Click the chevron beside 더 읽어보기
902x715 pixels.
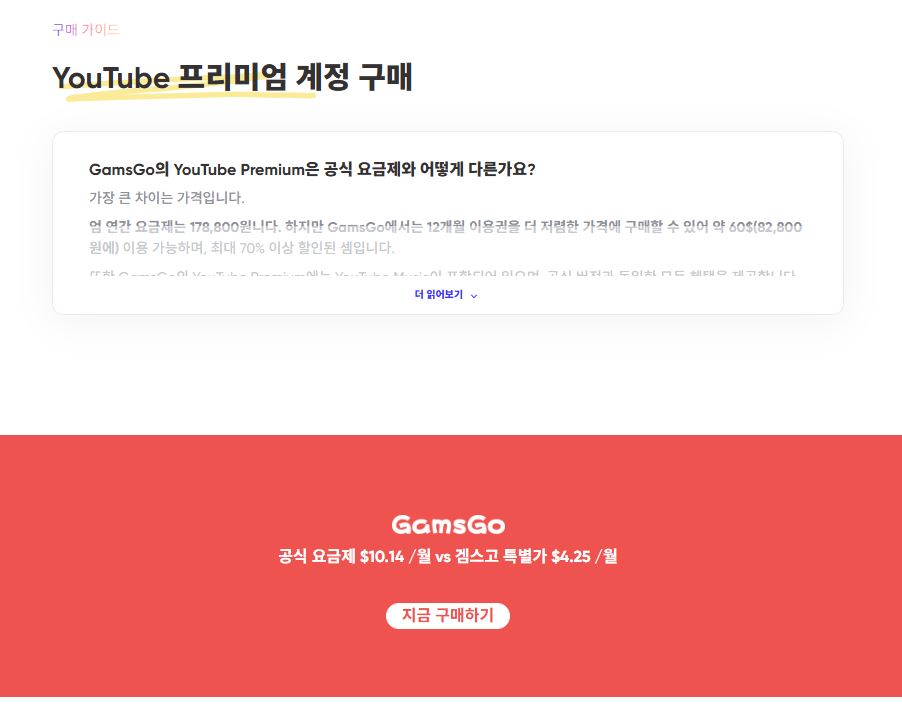[474, 296]
